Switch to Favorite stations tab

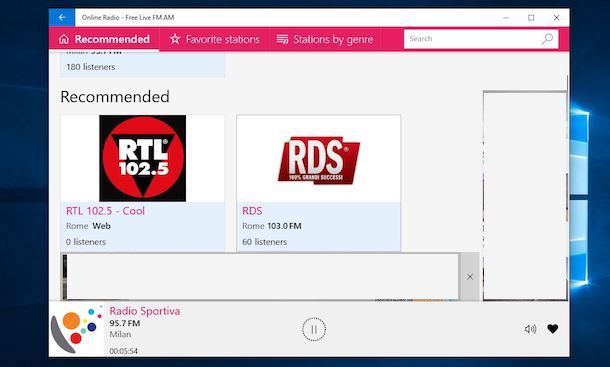pos(215,39)
